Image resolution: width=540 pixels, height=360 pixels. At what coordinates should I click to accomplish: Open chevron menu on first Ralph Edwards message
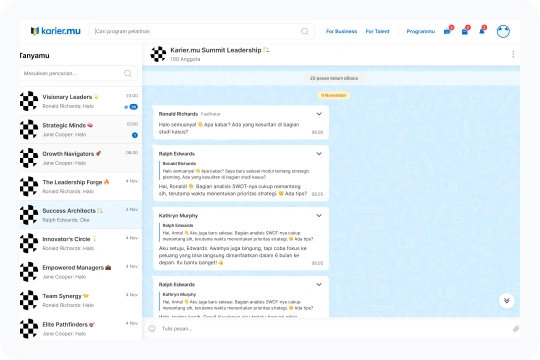point(319,154)
